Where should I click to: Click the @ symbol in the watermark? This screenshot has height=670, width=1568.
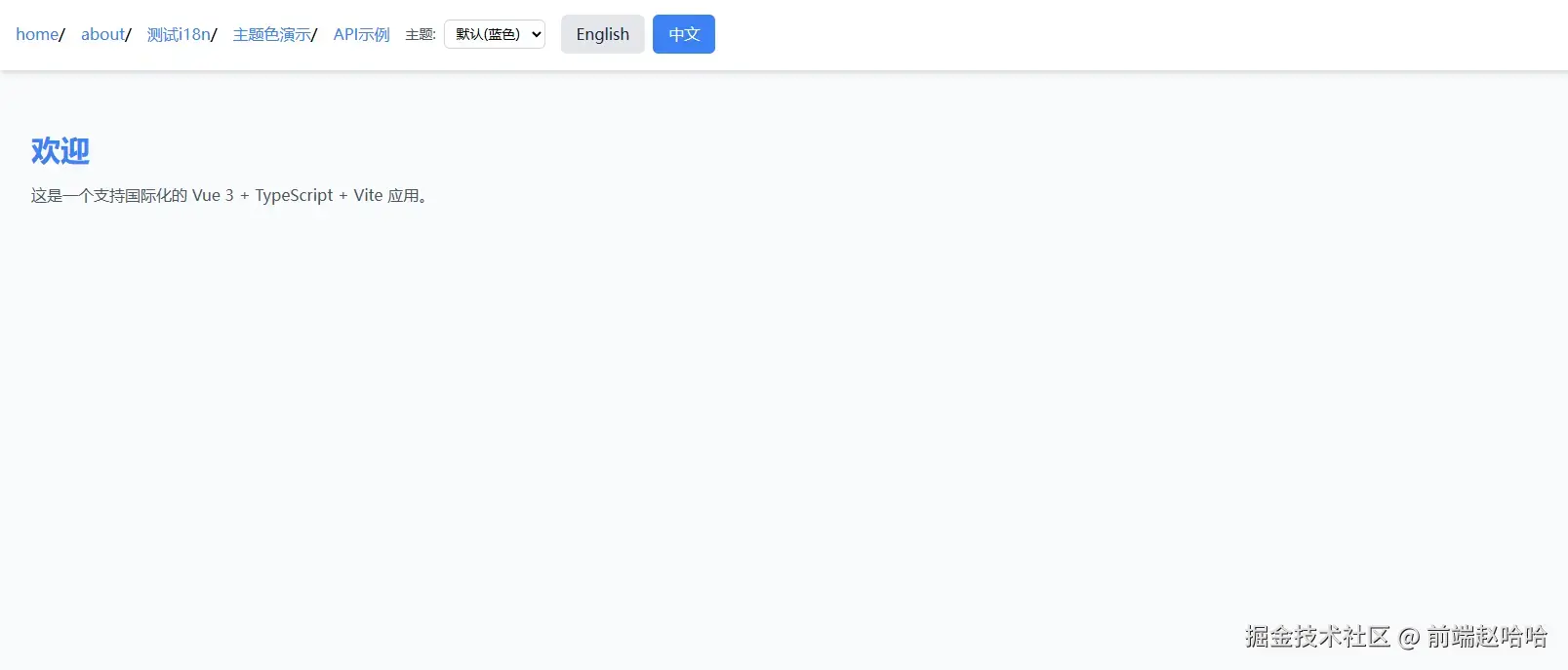(x=1409, y=638)
